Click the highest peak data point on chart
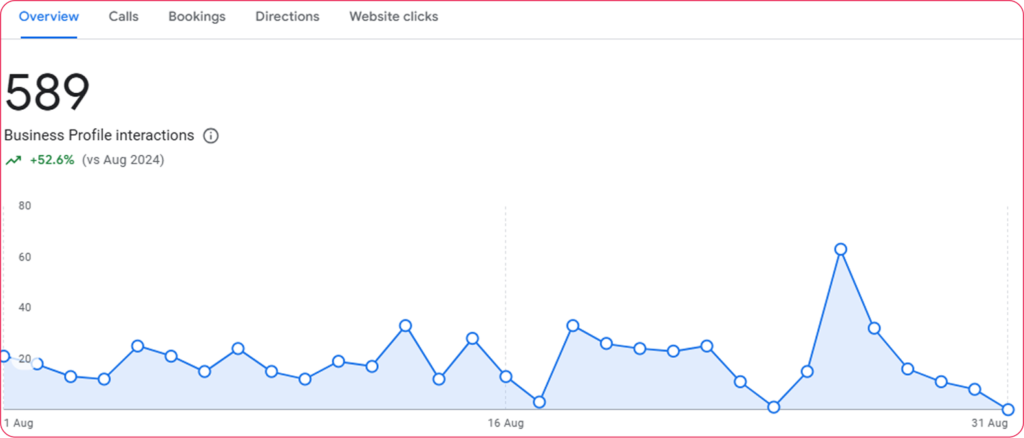The image size is (1024, 438). [841, 249]
